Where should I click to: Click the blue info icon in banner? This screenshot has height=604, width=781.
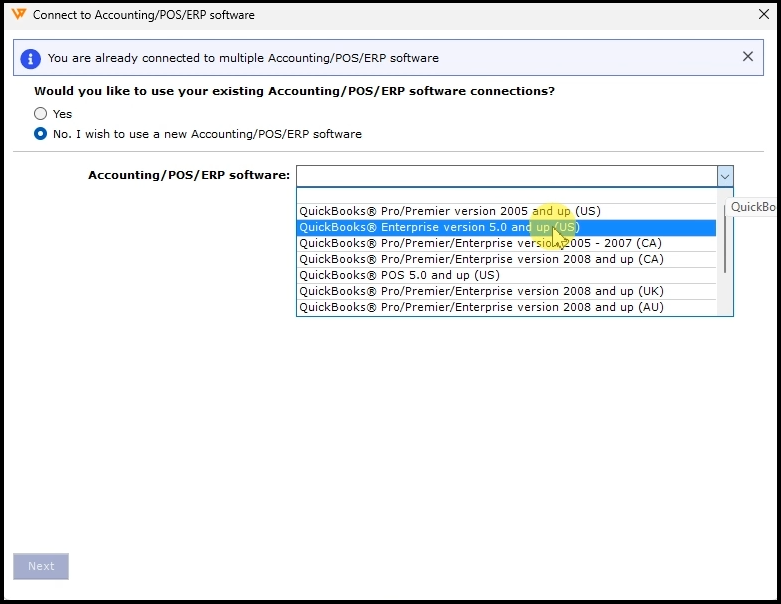click(x=30, y=58)
